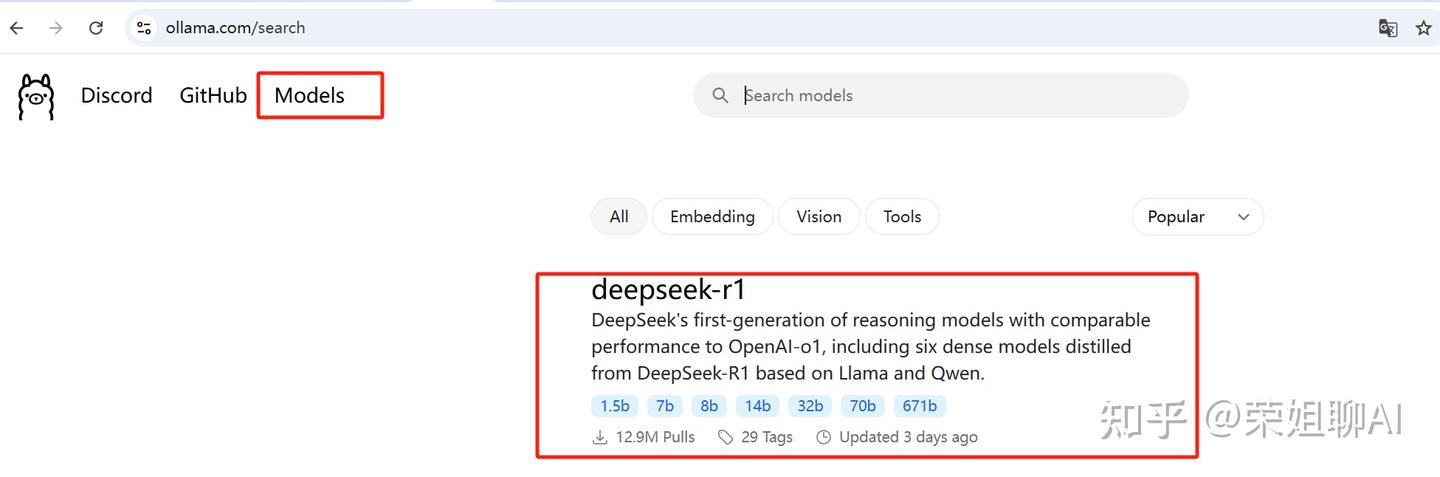Viewport: 1440px width, 477px height.
Task: Click the magnifier icon in search box
Action: [x=720, y=96]
